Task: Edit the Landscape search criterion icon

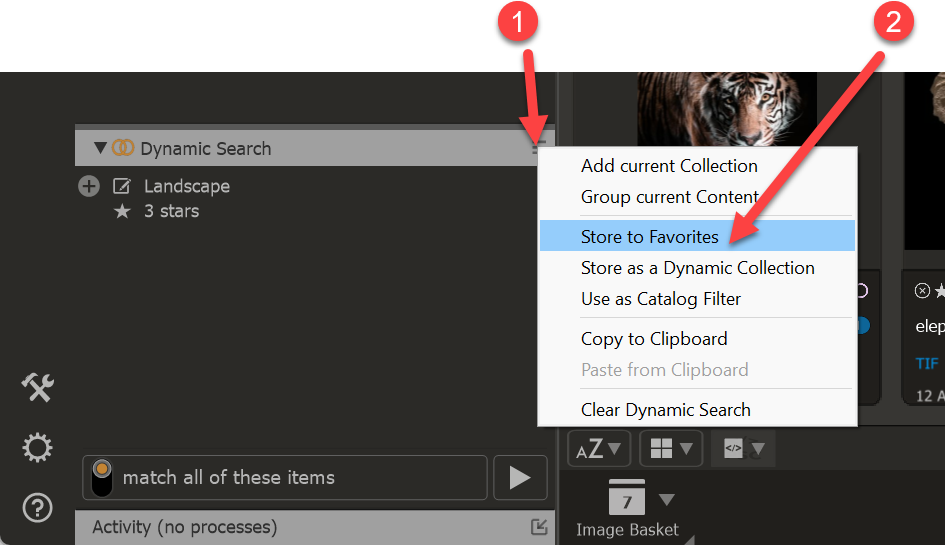Action: 122,186
